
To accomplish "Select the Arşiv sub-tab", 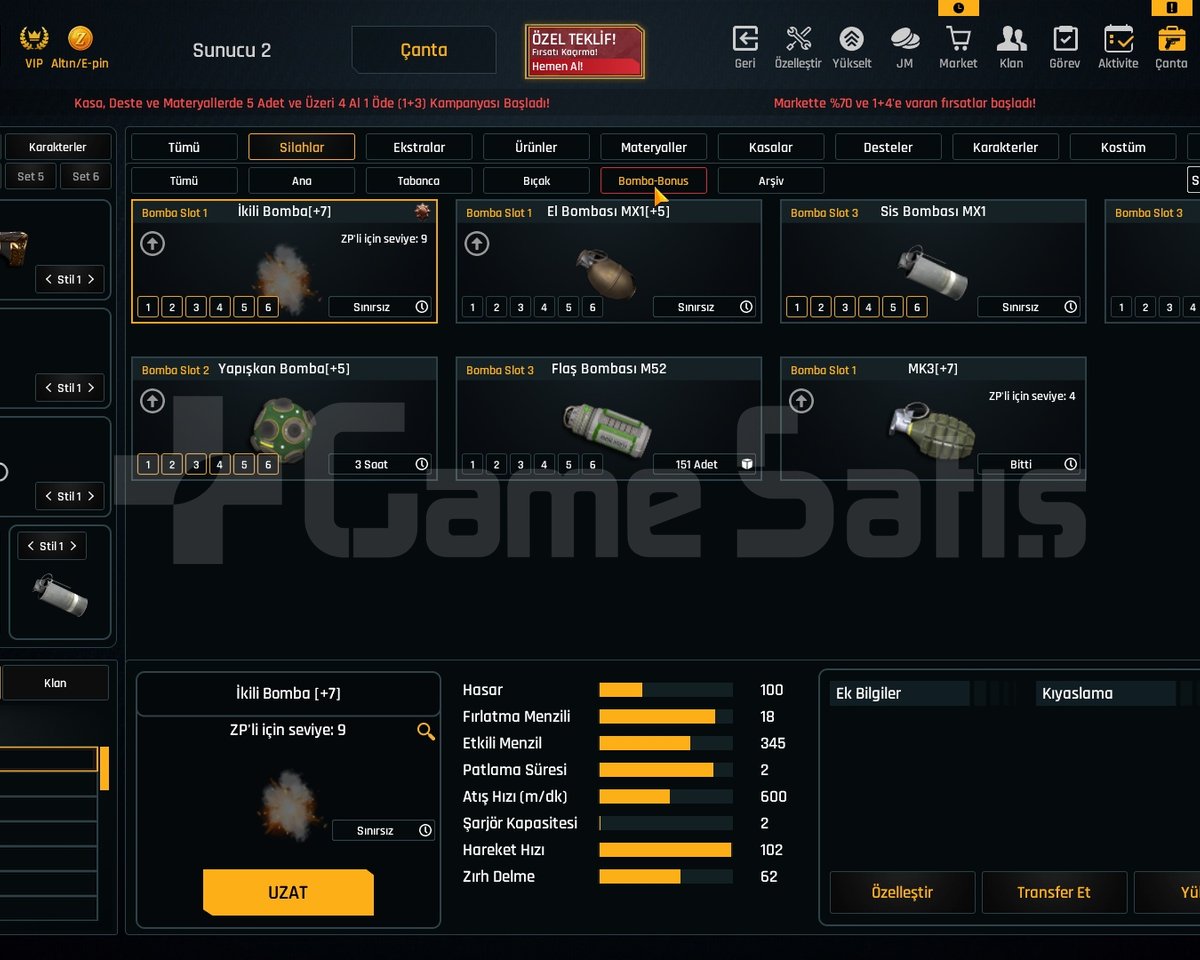I will tap(771, 181).
